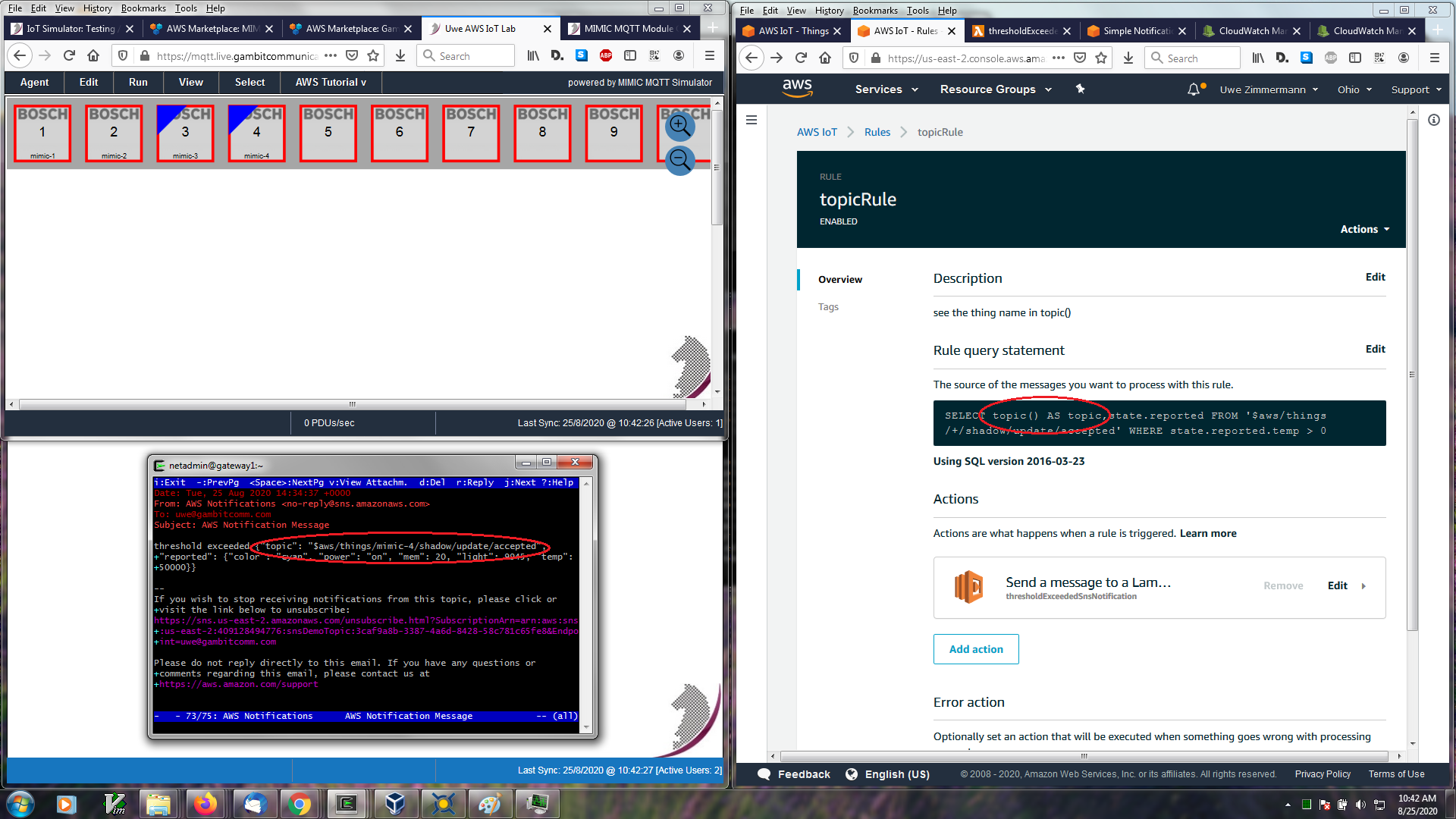Select BOSCH agent 1 mimic-1
The image size is (1456, 819).
point(42,133)
